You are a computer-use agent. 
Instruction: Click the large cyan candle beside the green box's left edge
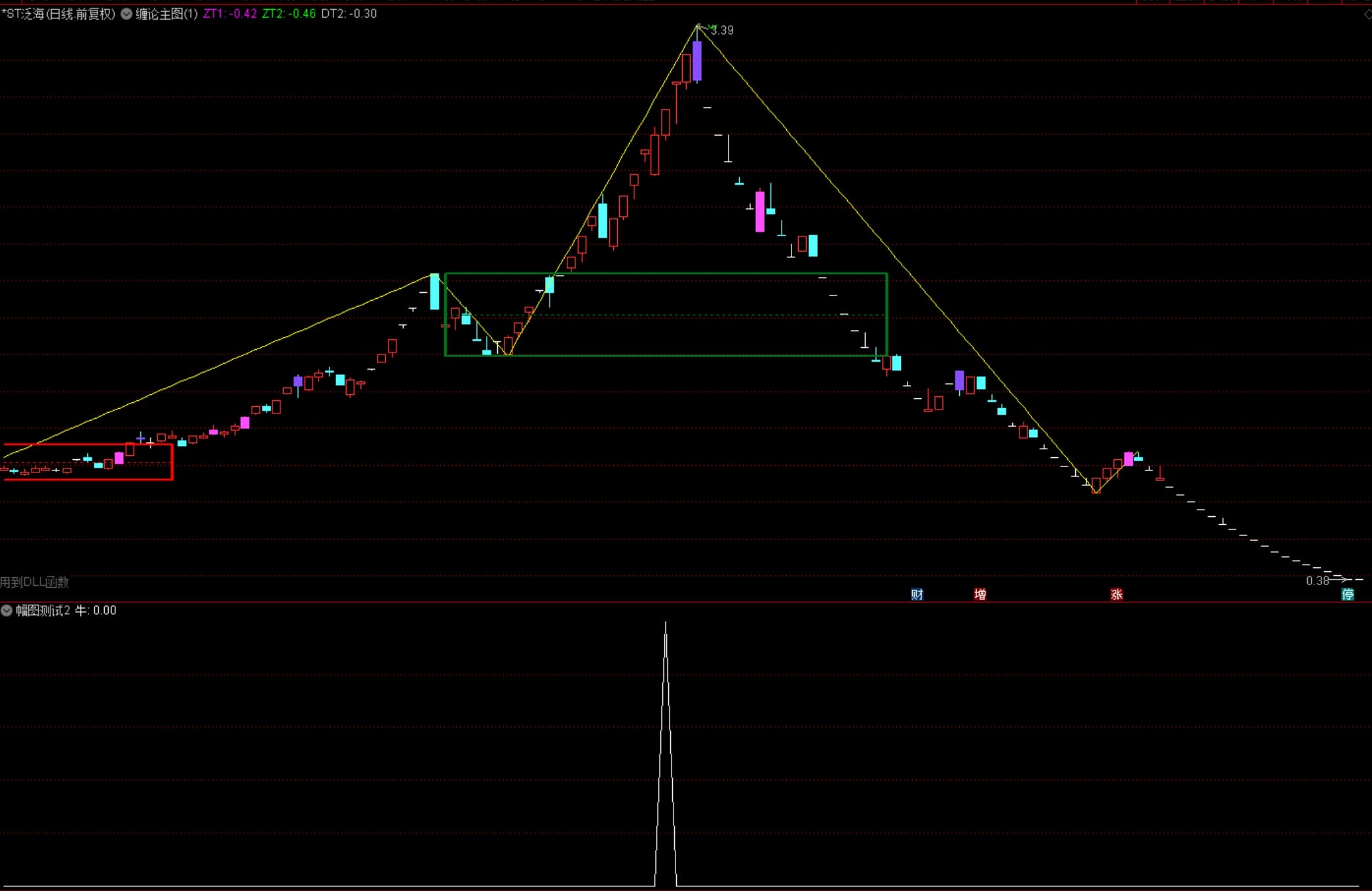pos(434,292)
